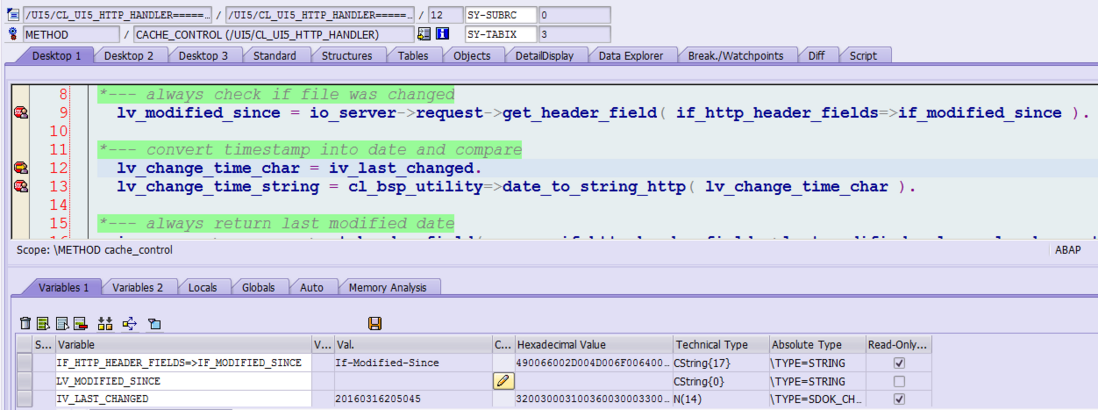Click the third gray list icon in variables toolbar
Image resolution: width=1098 pixels, height=410 pixels.
pos(62,323)
